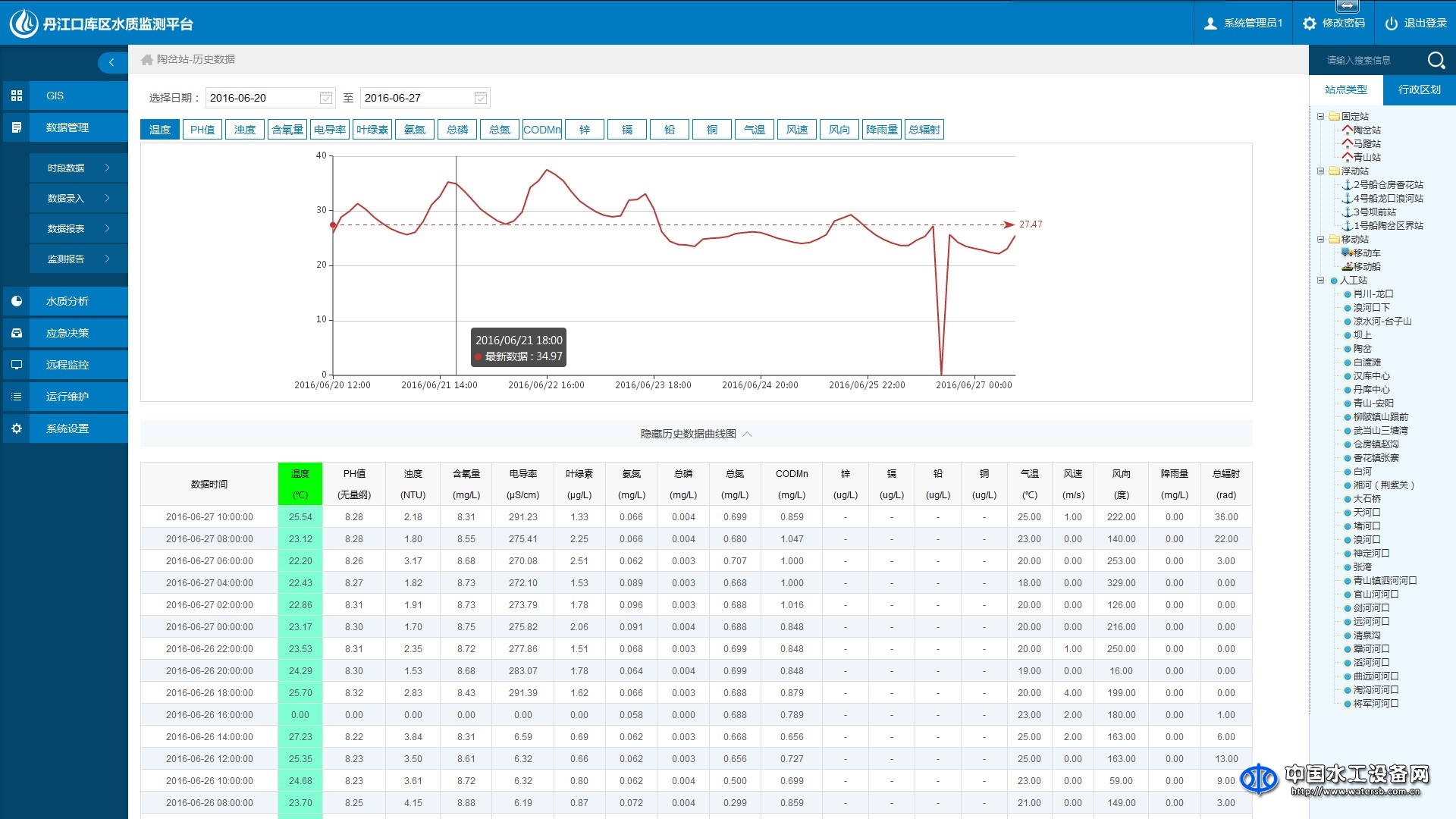Toggle the CODMn parameter button

[x=542, y=130]
